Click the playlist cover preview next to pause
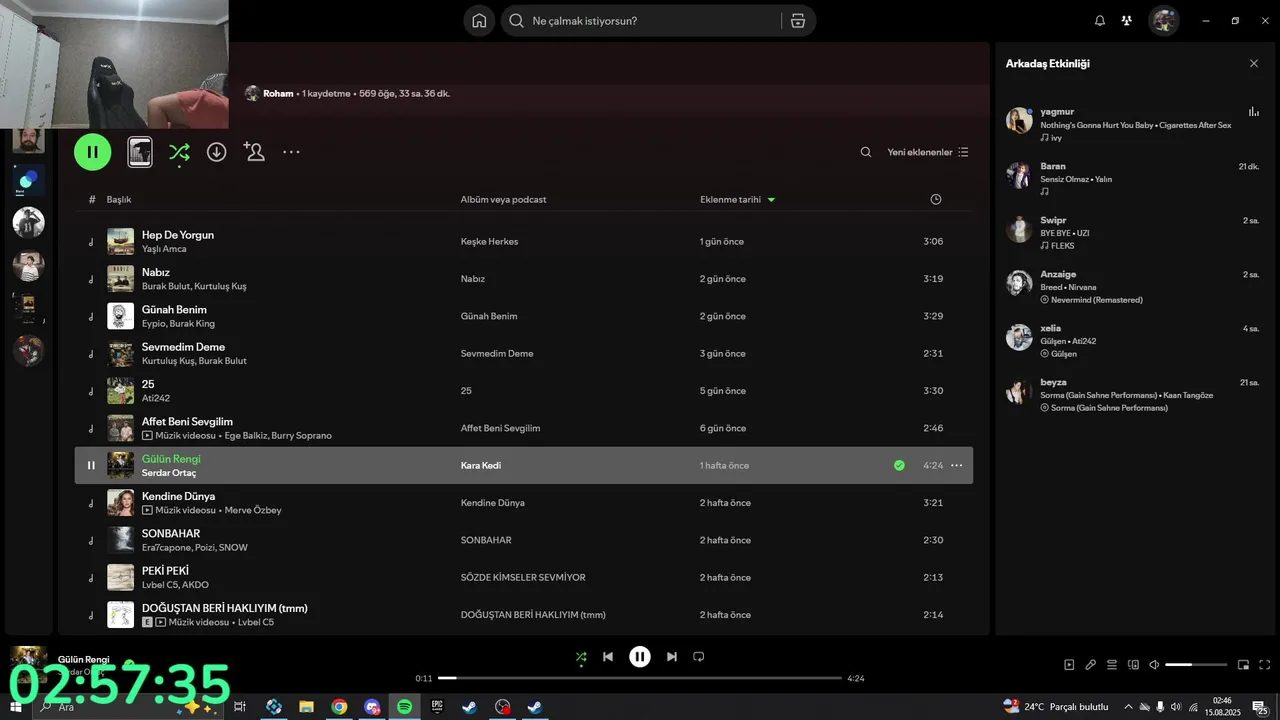The image size is (1280, 720). pyautogui.click(x=140, y=152)
